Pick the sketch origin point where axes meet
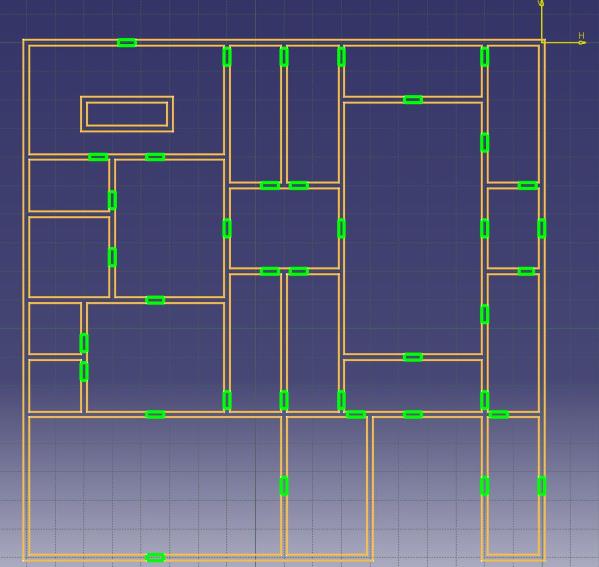Viewport: 599px width, 567px height. pyautogui.click(x=542, y=42)
